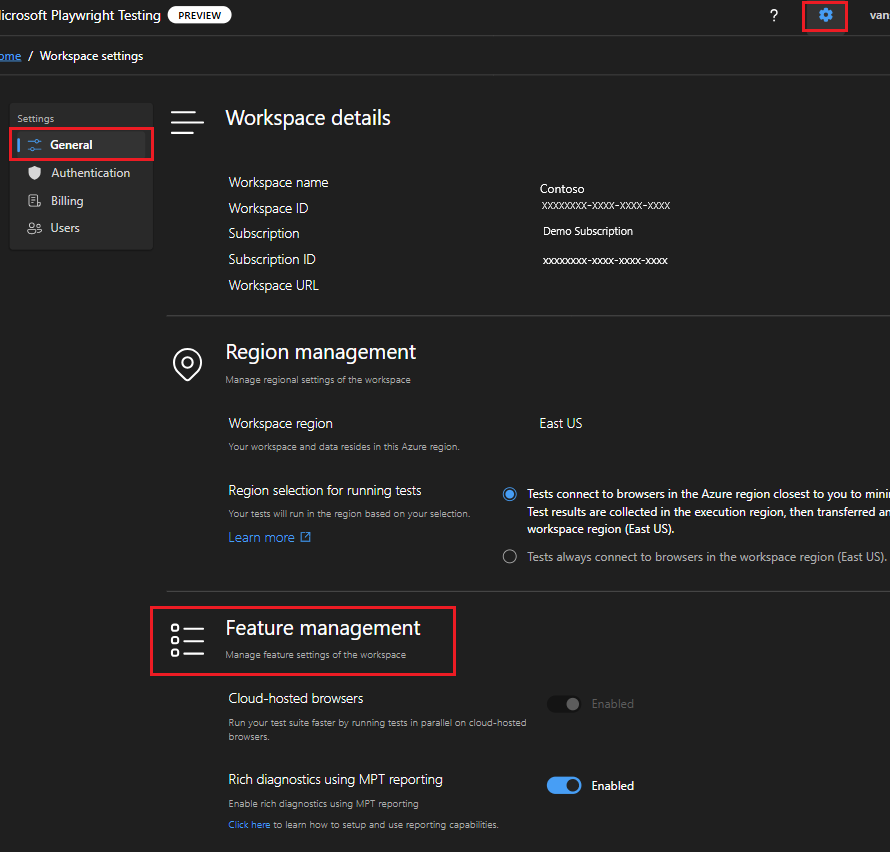Click the Workspace settings breadcrumb text
890x852 pixels.
click(x=91, y=56)
